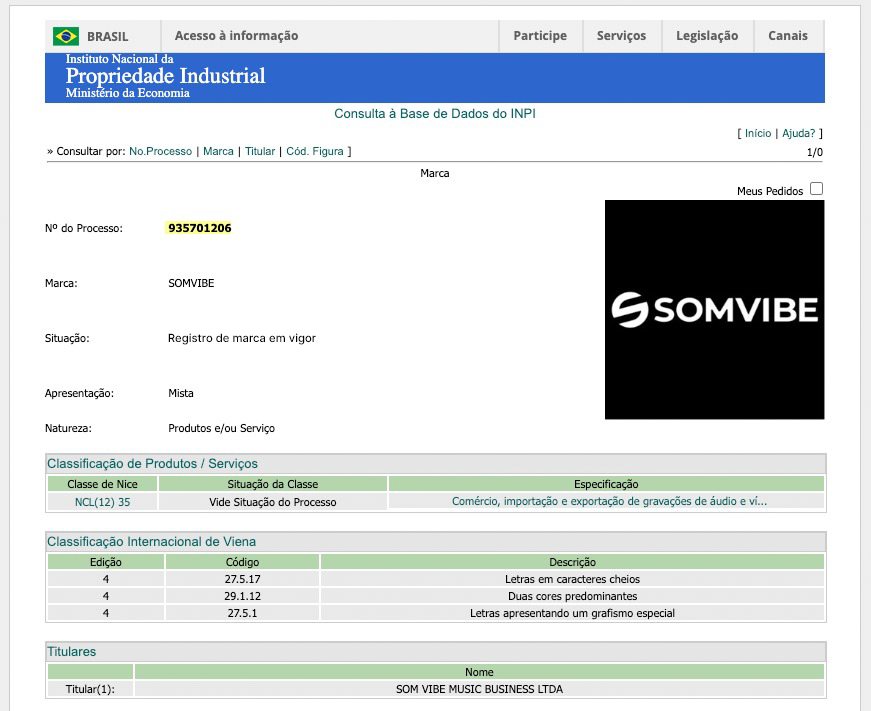Search by Titular link
The width and height of the screenshot is (871, 711).
coord(260,151)
